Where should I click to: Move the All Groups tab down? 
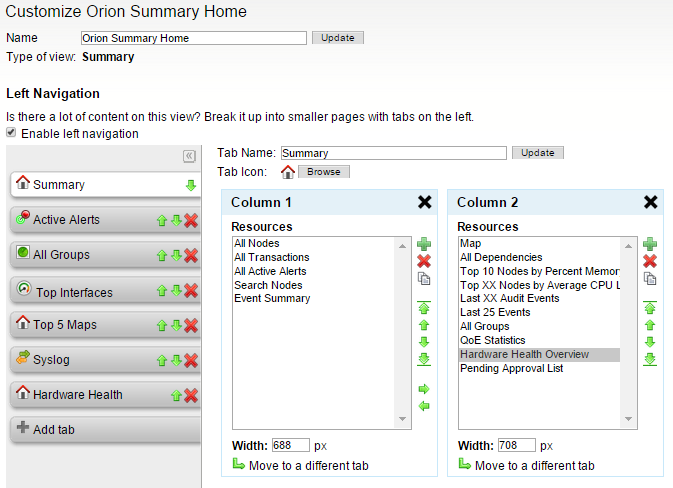click(176, 256)
